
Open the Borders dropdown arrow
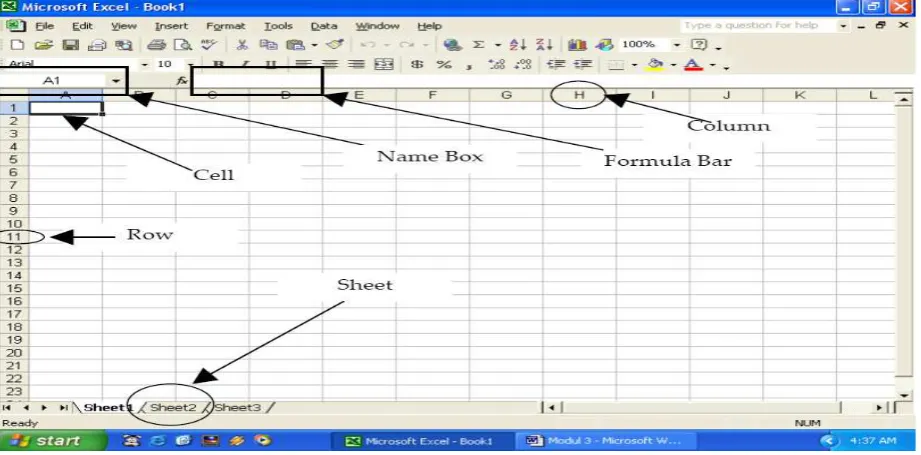(634, 65)
